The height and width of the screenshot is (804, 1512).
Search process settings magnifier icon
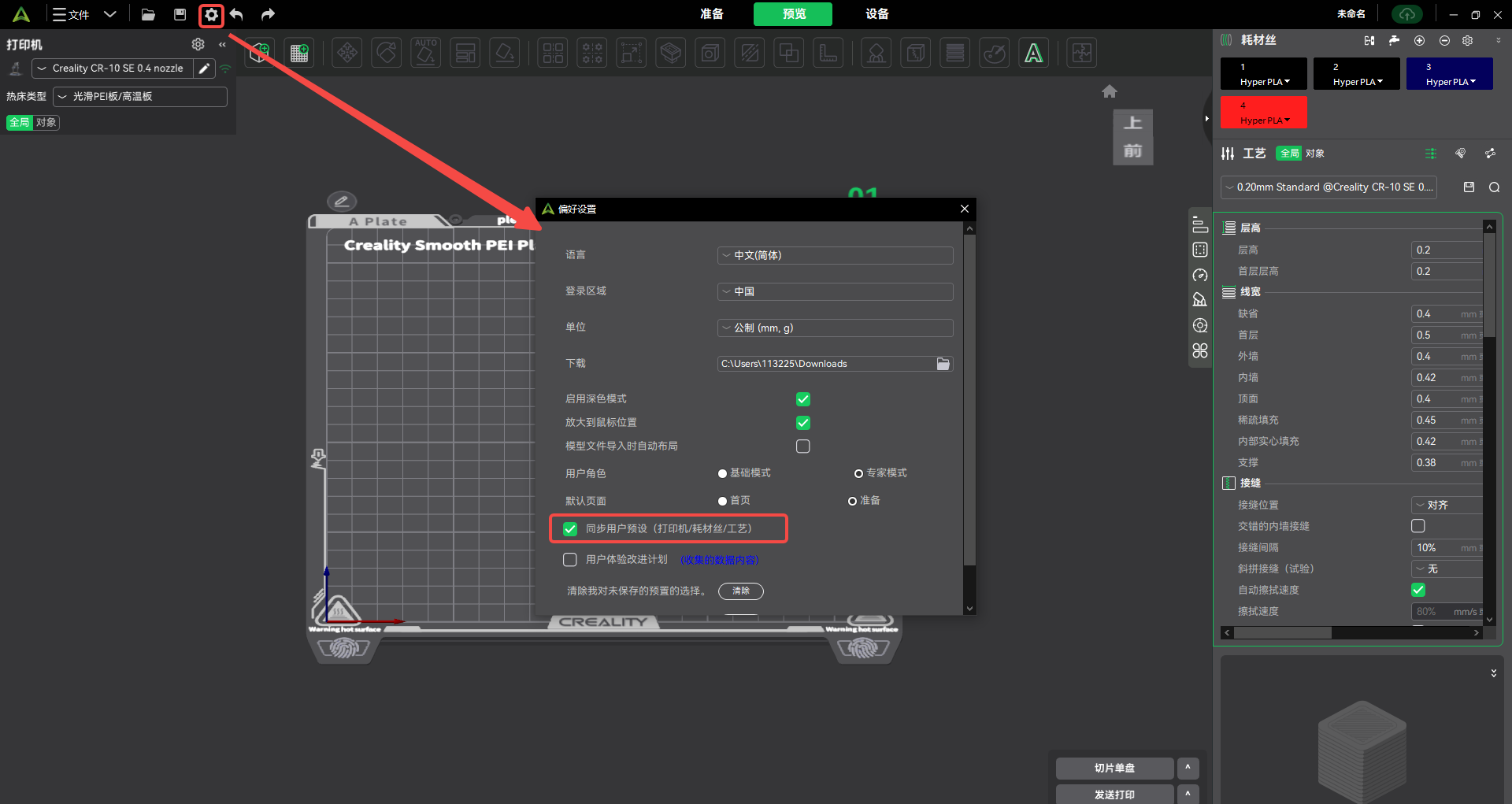[1494, 187]
